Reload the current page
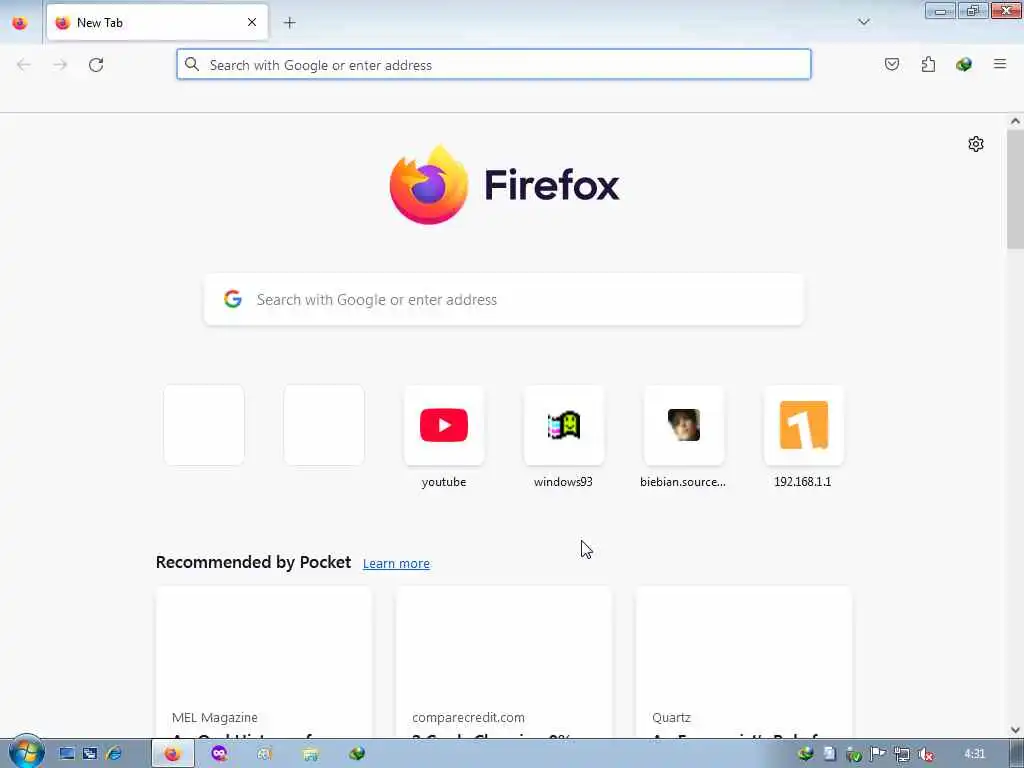This screenshot has height=768, width=1024. (96, 65)
